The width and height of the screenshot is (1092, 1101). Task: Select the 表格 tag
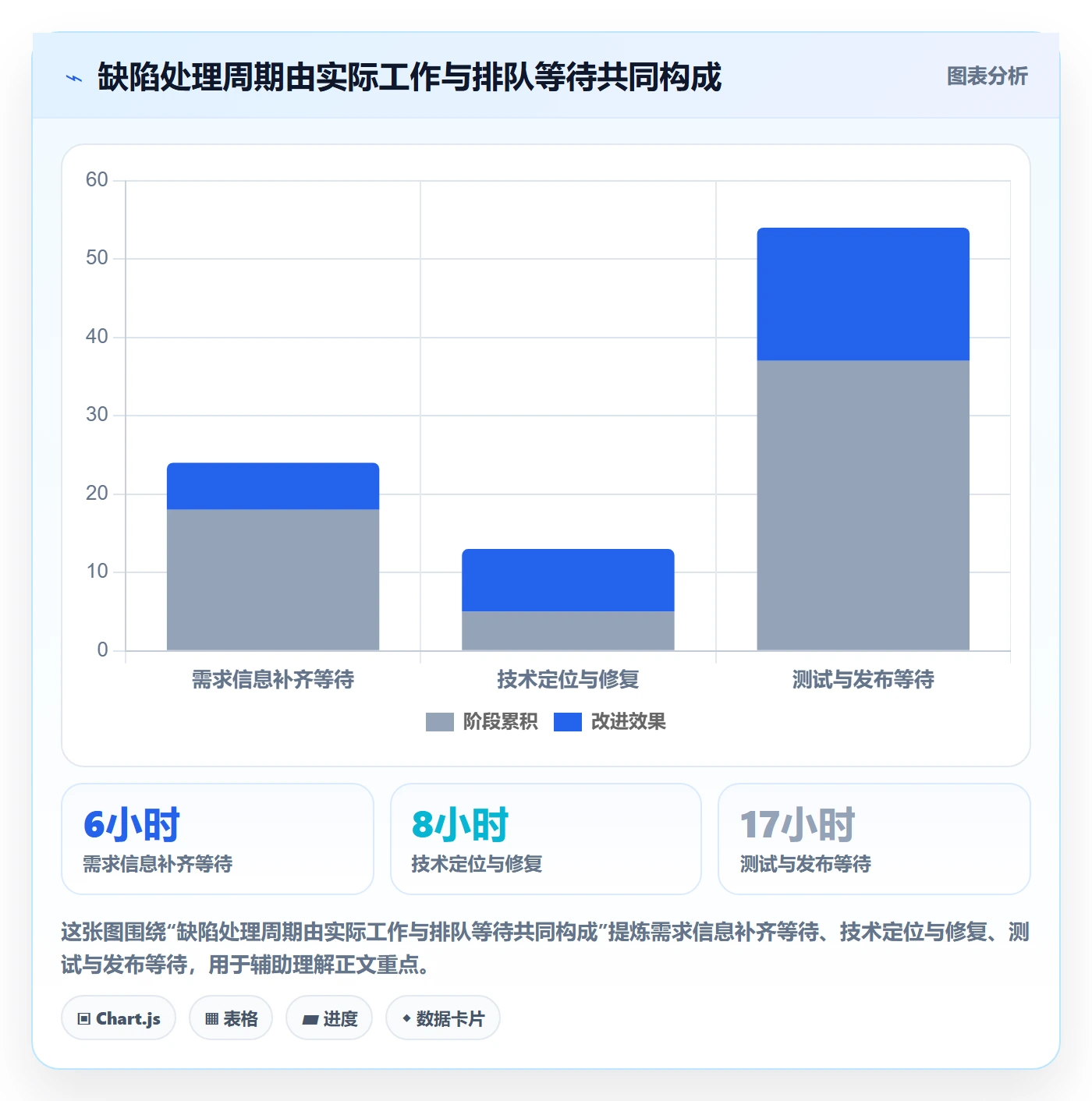pos(231,1018)
